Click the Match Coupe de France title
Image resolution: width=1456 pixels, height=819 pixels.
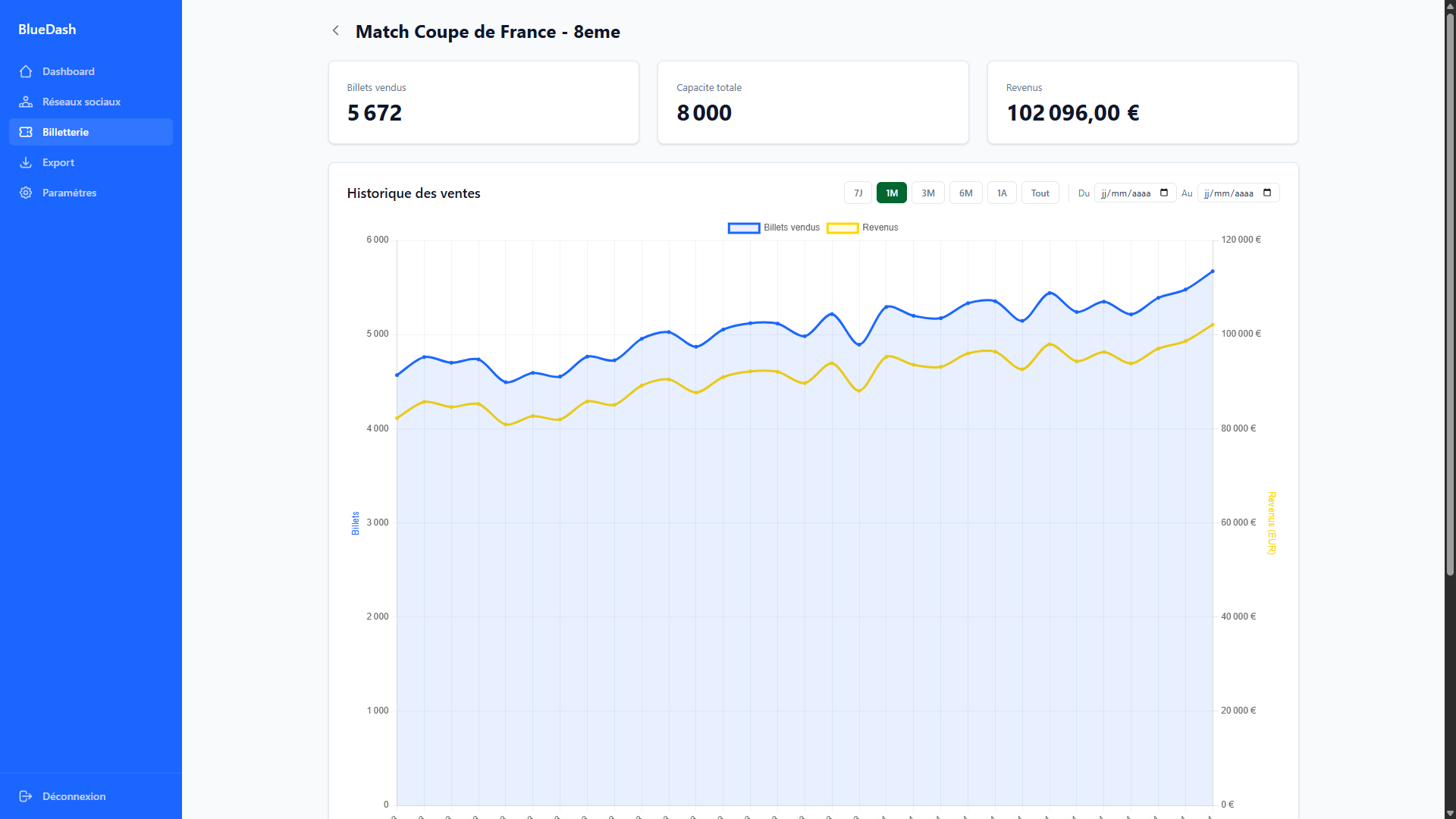point(488,32)
